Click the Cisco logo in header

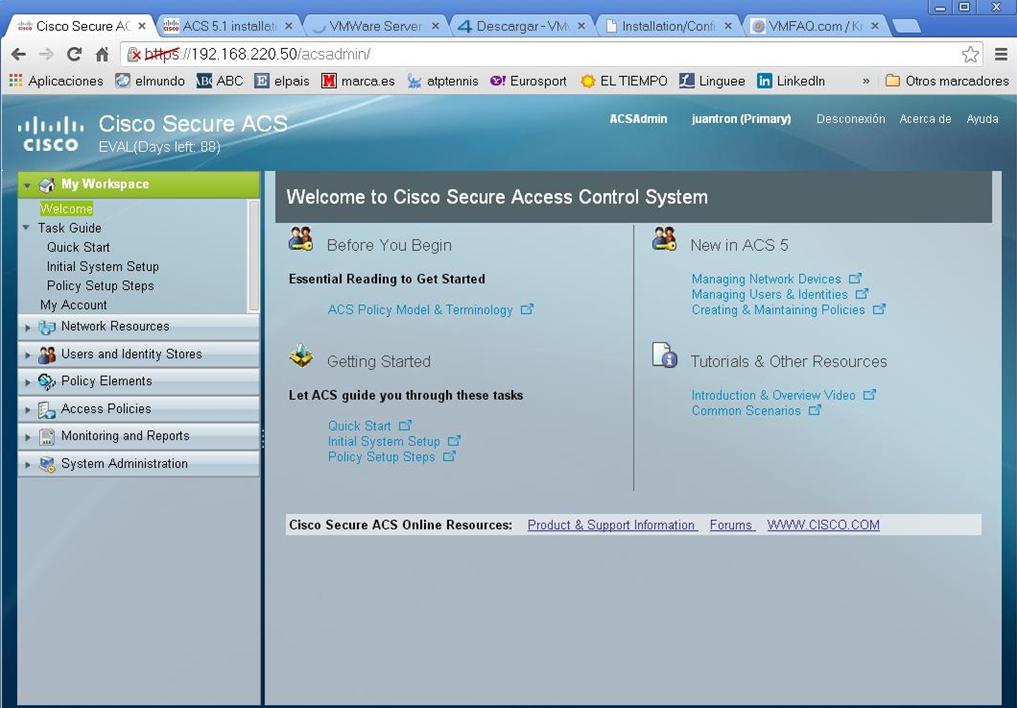click(x=51, y=134)
